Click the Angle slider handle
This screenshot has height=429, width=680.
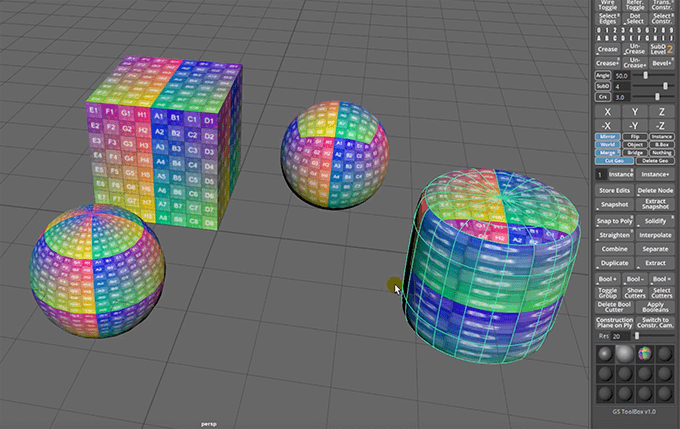[645, 75]
